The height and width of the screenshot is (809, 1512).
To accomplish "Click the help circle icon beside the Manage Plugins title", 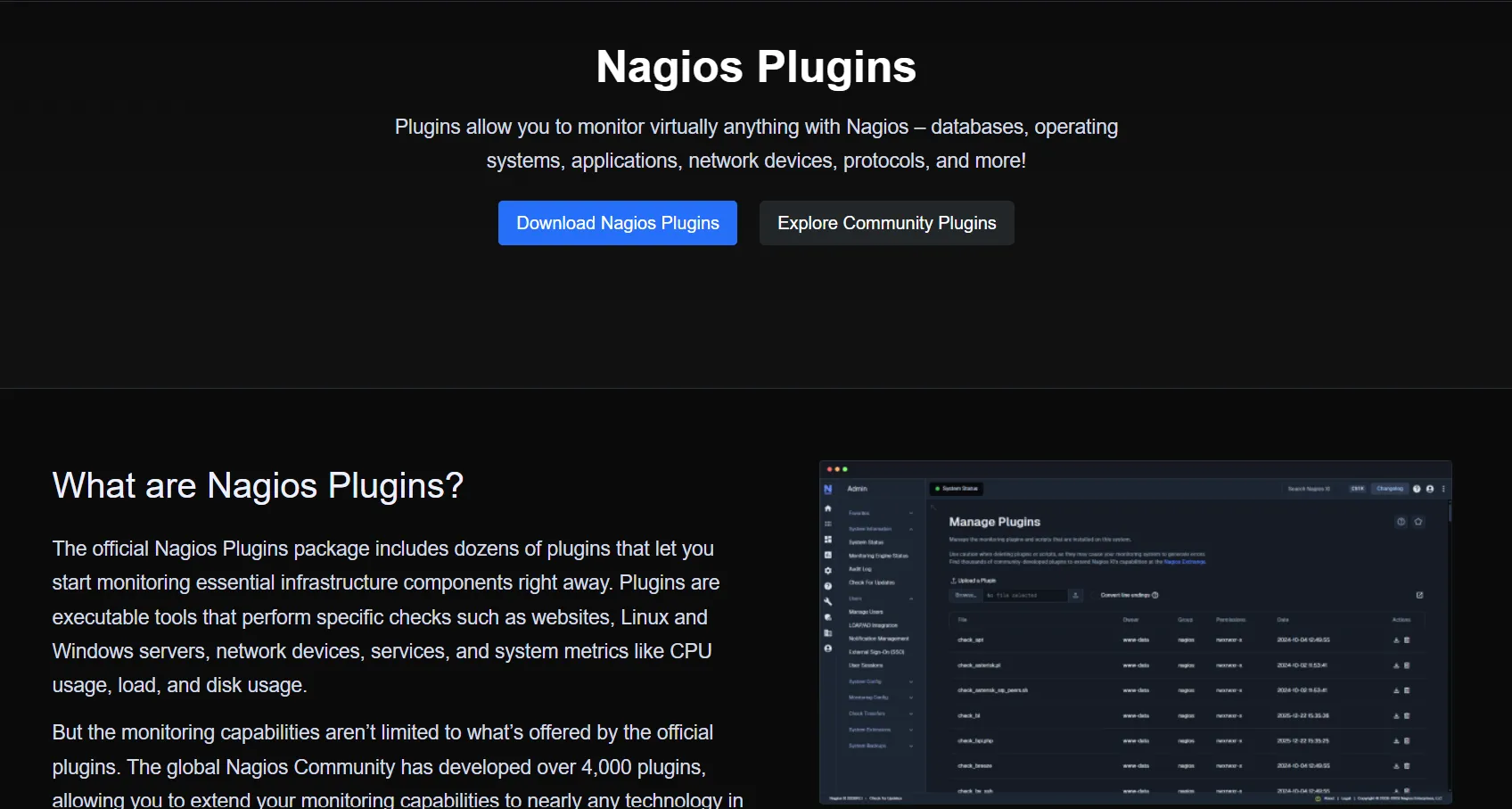I will (x=1401, y=522).
